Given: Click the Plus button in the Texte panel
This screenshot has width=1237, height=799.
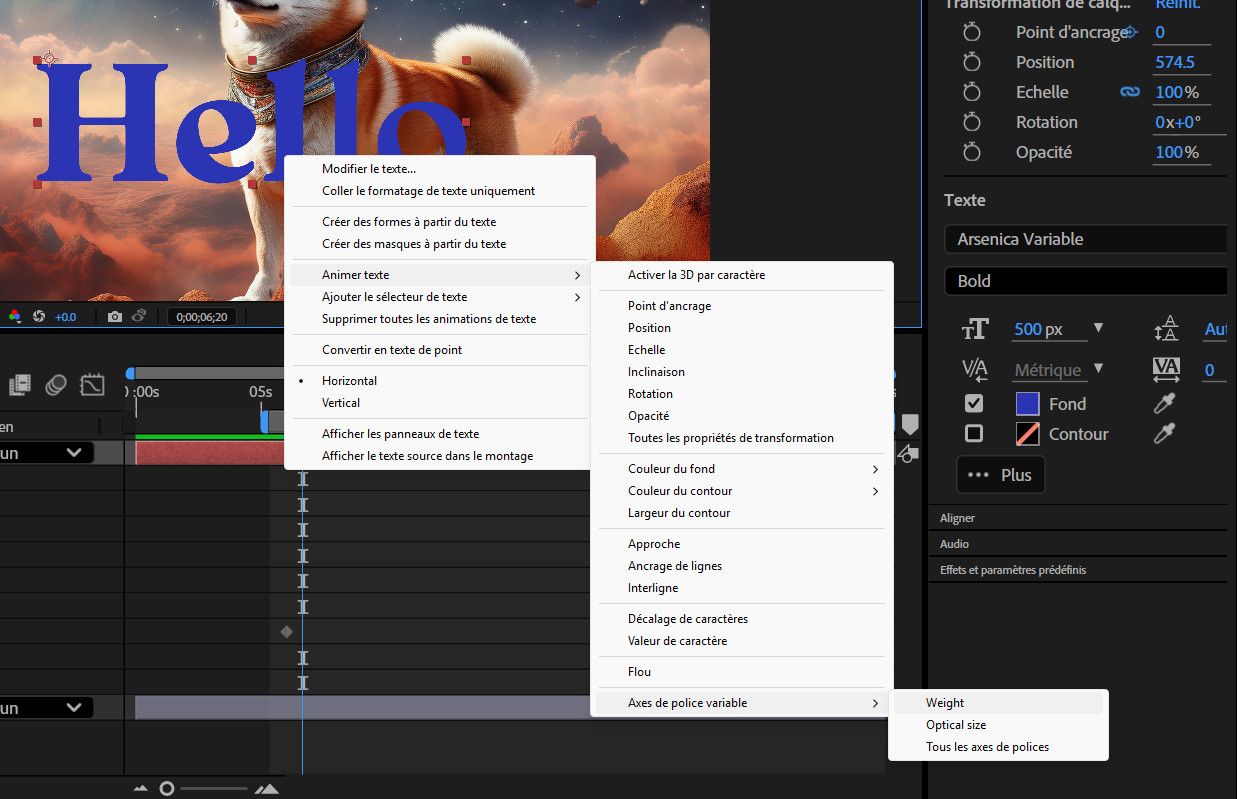Looking at the screenshot, I should click(x=1000, y=474).
